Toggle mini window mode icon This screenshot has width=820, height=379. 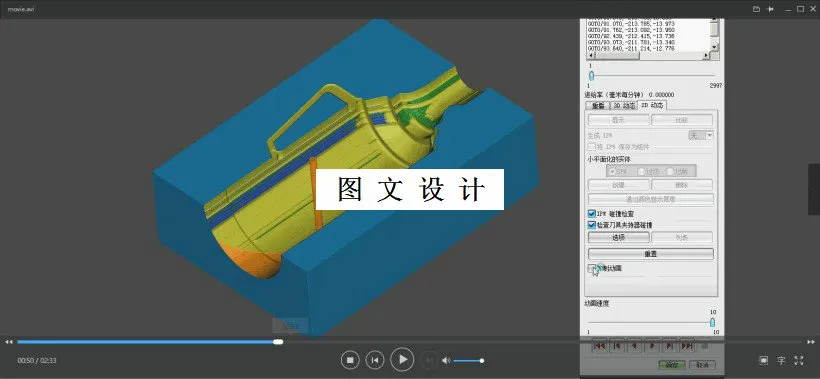coord(764,360)
